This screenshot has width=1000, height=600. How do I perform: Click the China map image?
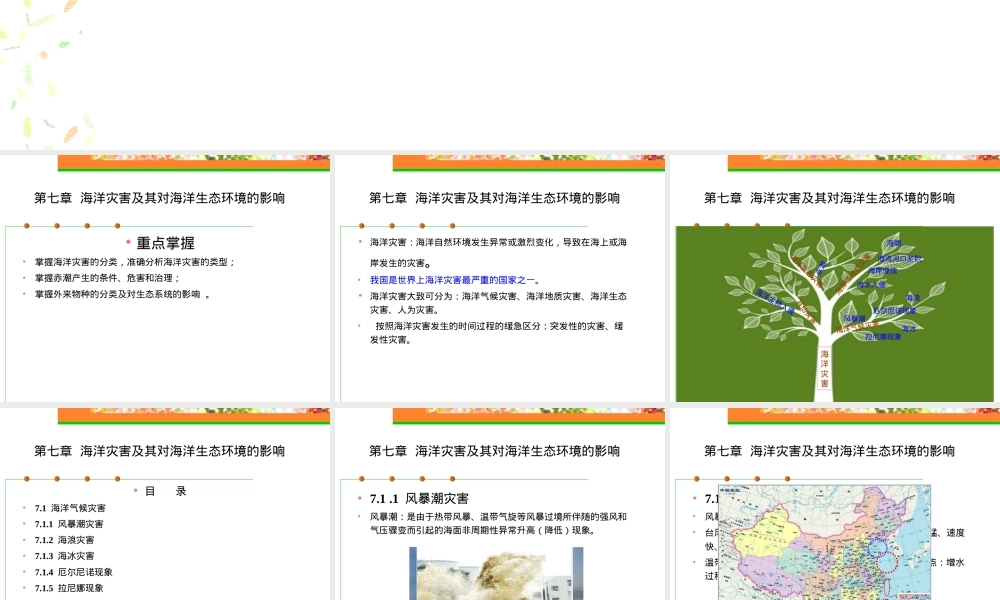pyautogui.click(x=825, y=543)
